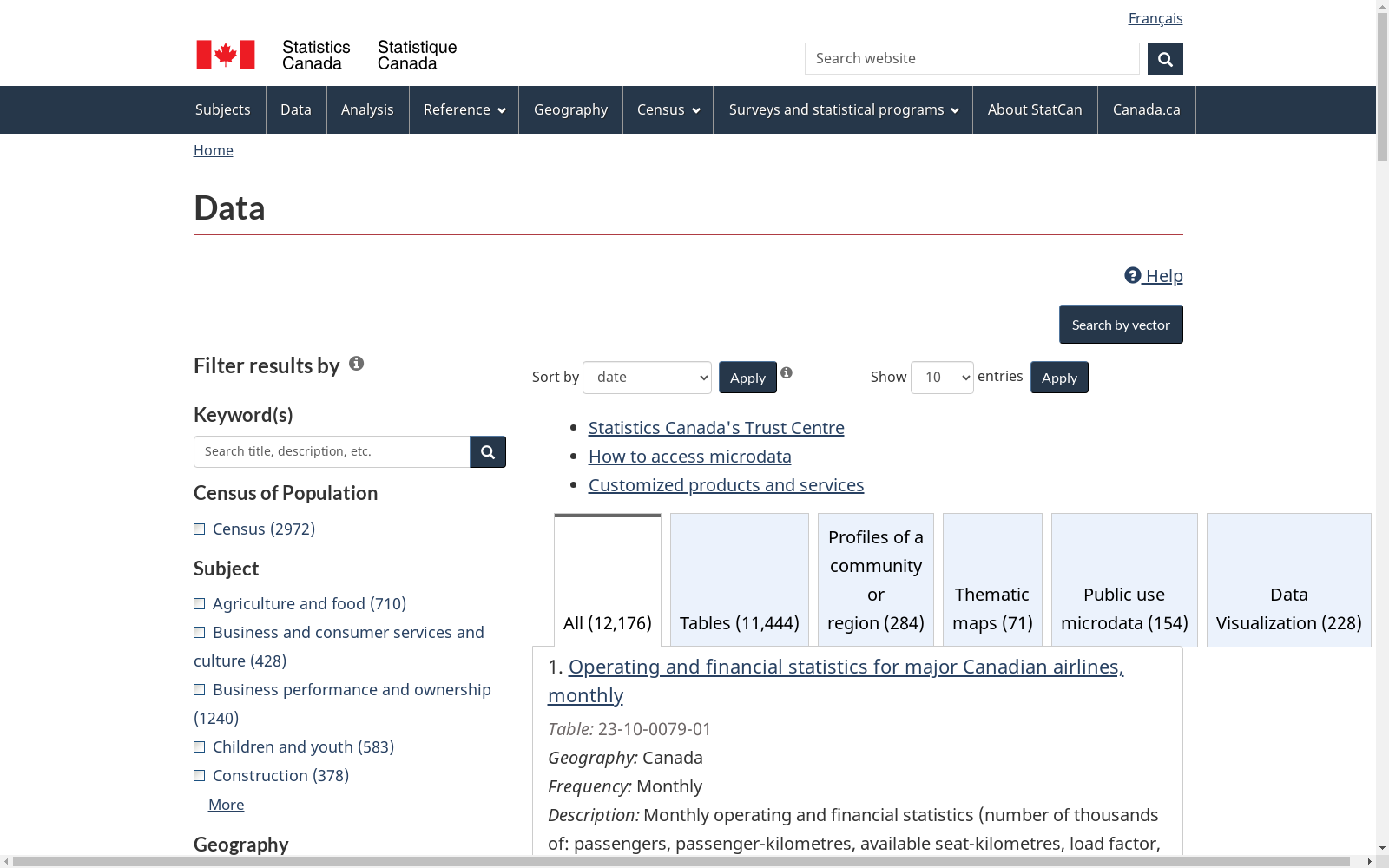Click the Search website input field
Screen dimensions: 1389x868
coord(971,59)
